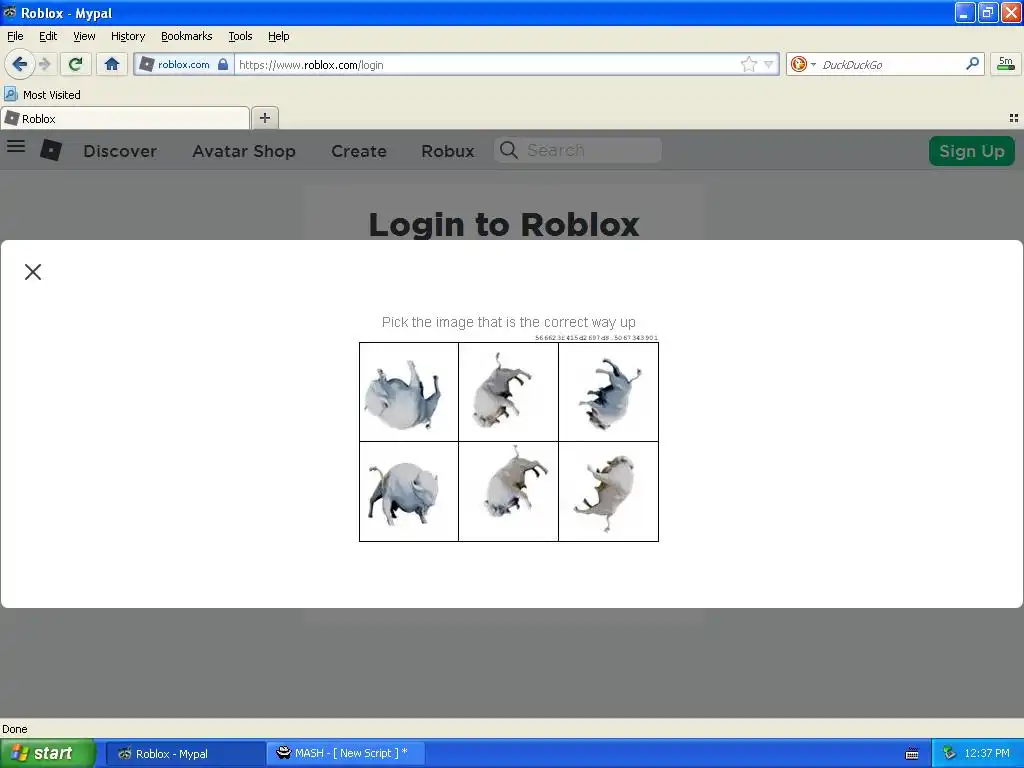The height and width of the screenshot is (768, 1024).
Task: Restore down the Mypal browser window
Action: [x=988, y=12]
